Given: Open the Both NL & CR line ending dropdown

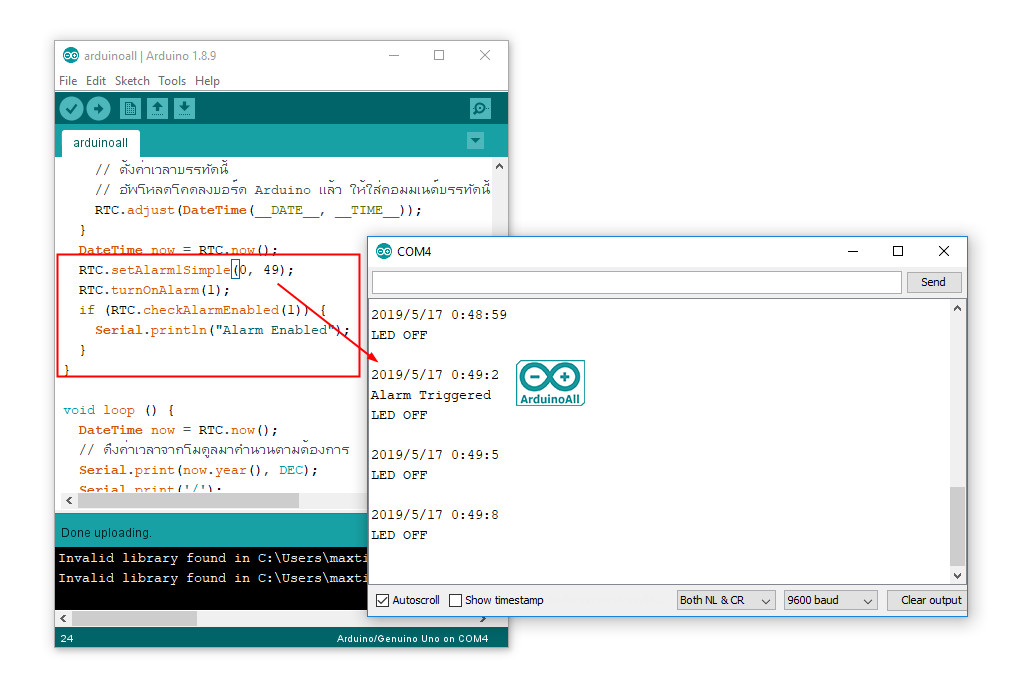Looking at the screenshot, I should pos(726,600).
